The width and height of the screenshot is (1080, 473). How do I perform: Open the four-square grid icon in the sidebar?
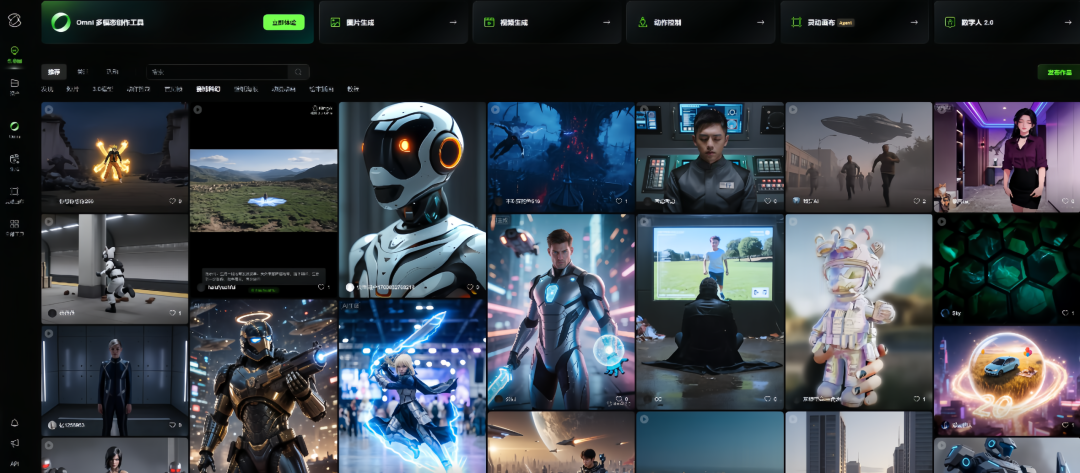click(x=14, y=225)
